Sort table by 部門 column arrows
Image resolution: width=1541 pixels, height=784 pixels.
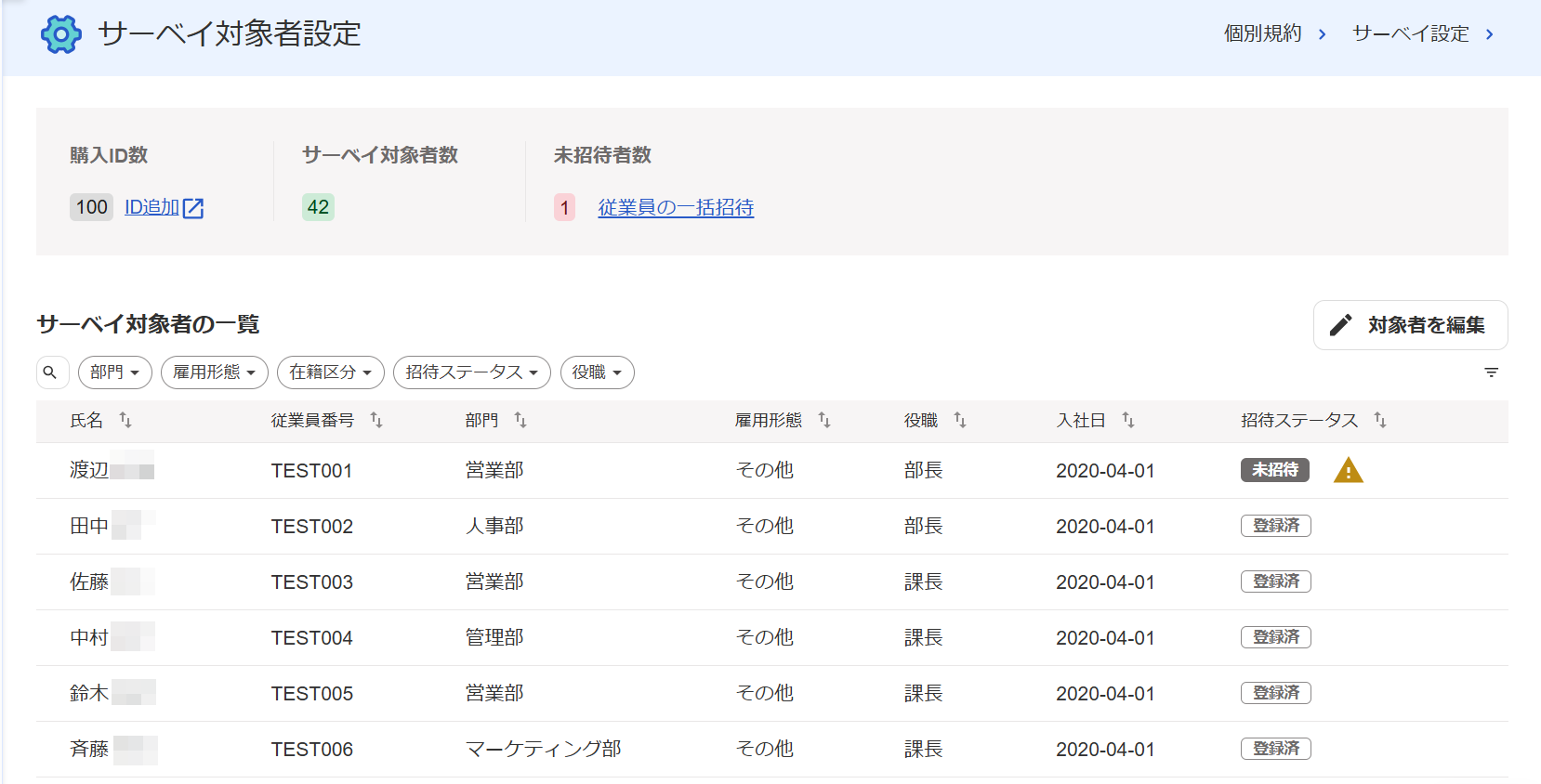click(520, 421)
